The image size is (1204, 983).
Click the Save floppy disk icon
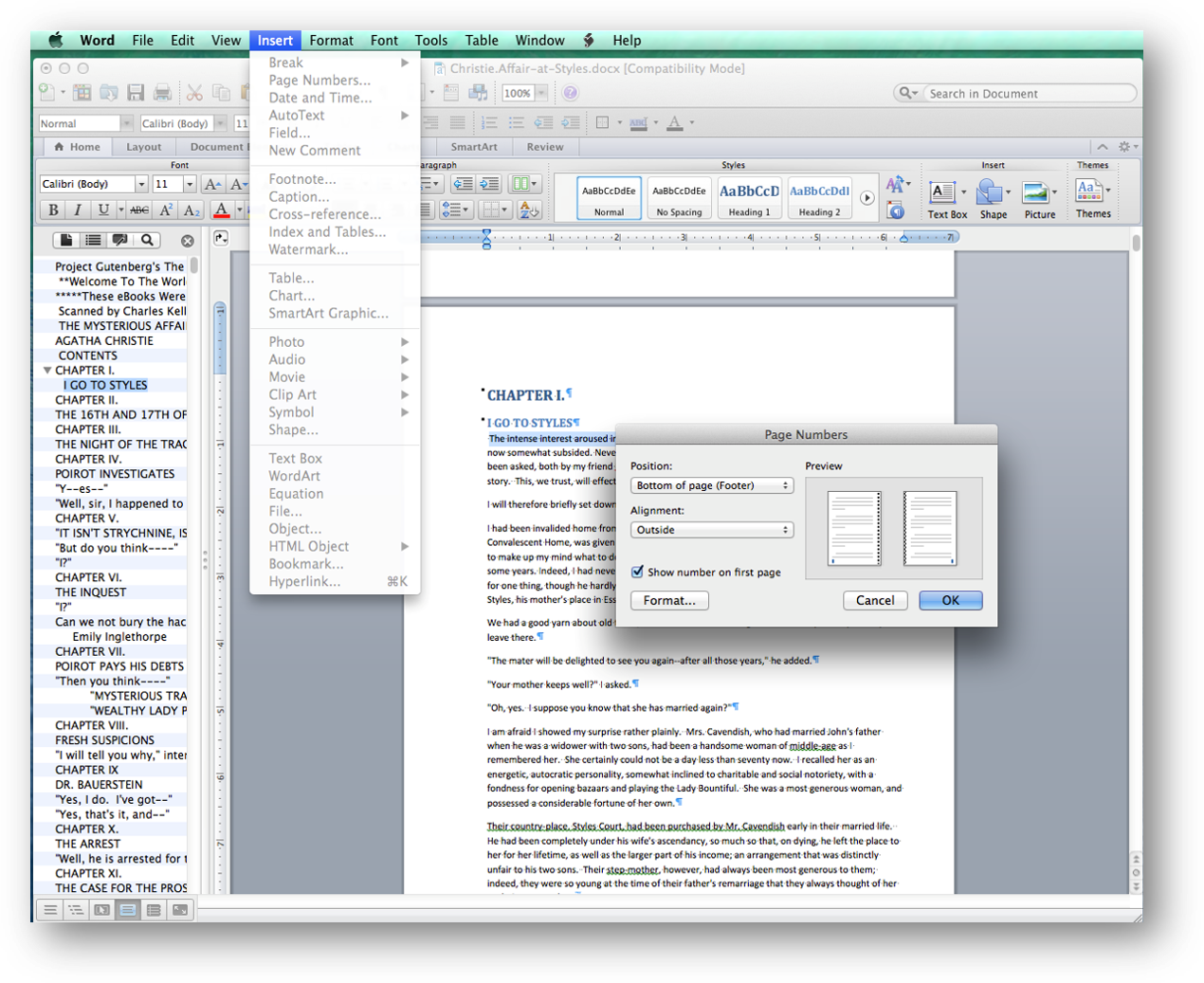[x=136, y=93]
